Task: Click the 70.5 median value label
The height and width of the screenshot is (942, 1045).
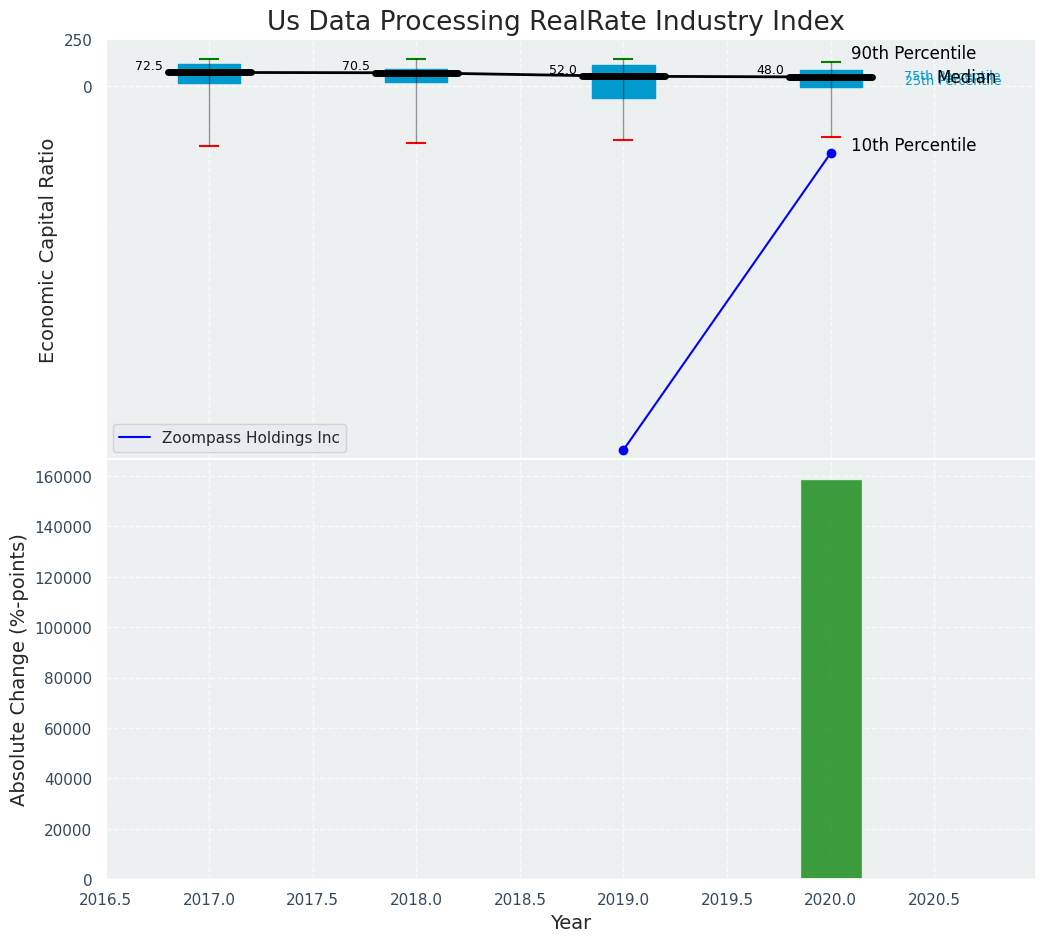Action: tap(356, 66)
